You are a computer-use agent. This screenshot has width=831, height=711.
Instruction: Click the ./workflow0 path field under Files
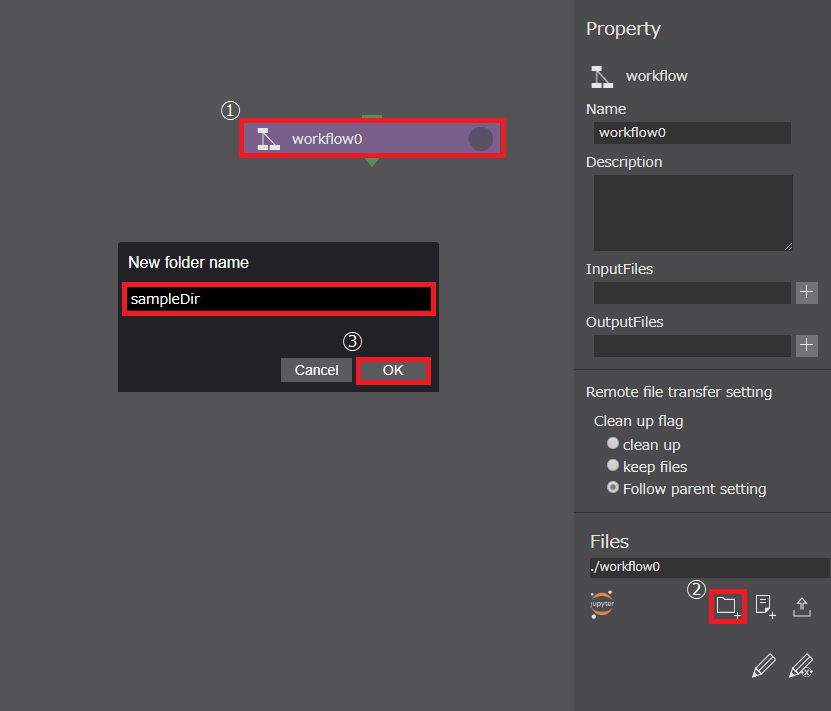coord(708,567)
